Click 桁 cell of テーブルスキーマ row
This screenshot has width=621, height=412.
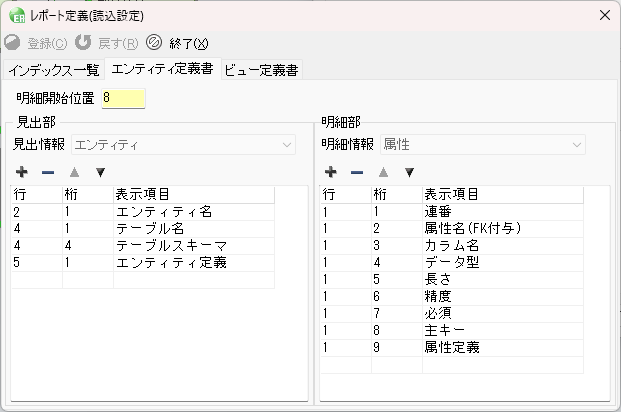point(88,246)
